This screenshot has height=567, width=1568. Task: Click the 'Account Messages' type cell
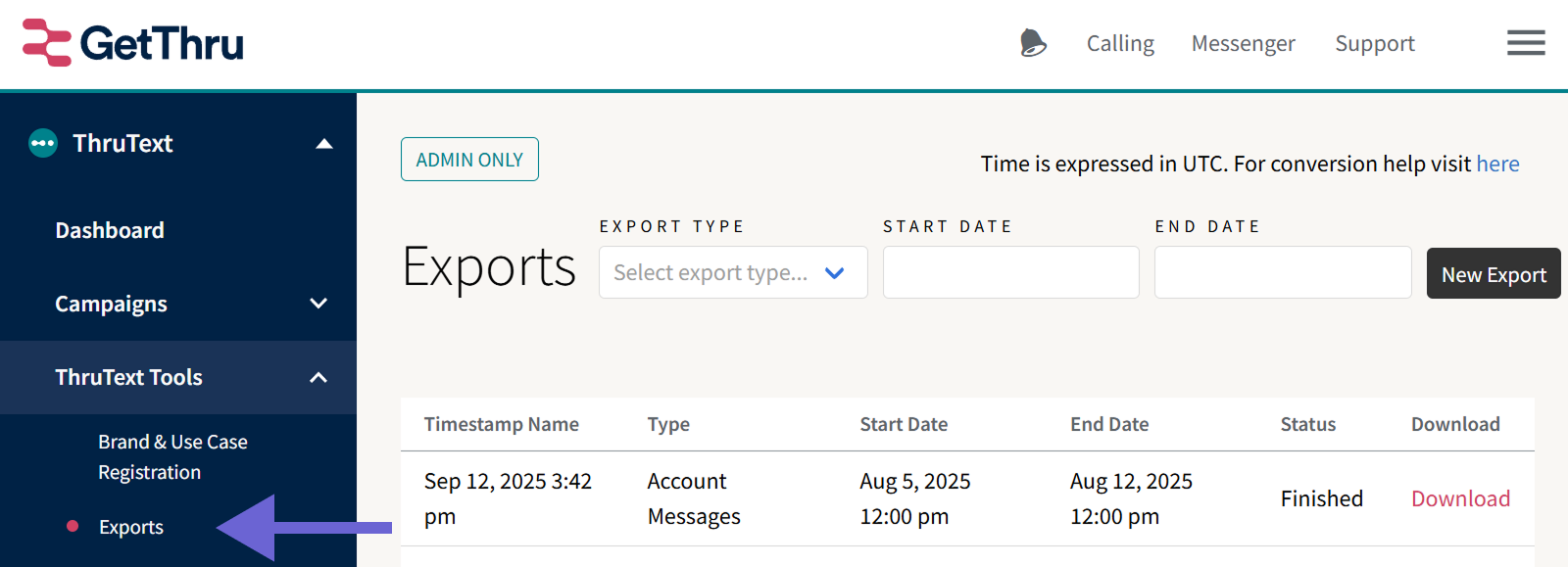coord(694,498)
